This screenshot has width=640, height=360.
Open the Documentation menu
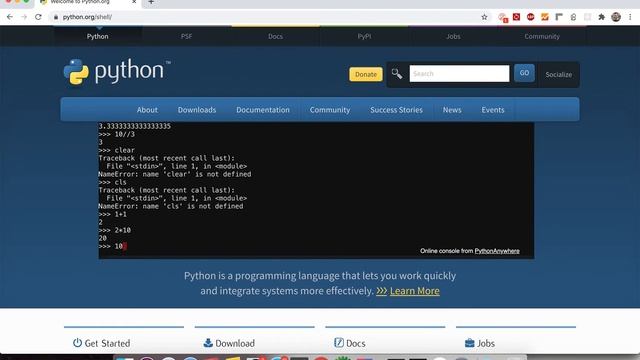click(263, 110)
